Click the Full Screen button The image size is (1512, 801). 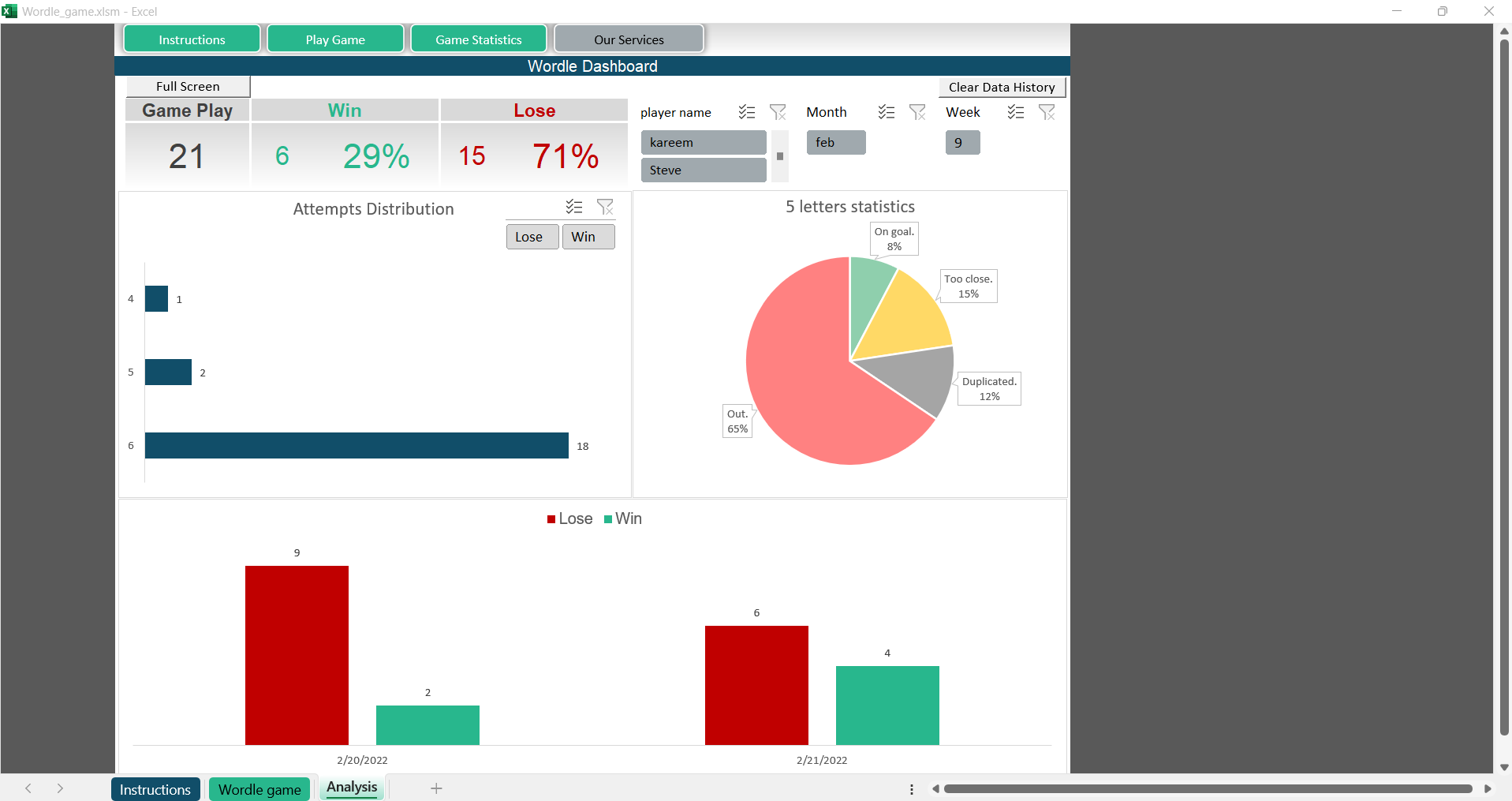pyautogui.click(x=188, y=87)
